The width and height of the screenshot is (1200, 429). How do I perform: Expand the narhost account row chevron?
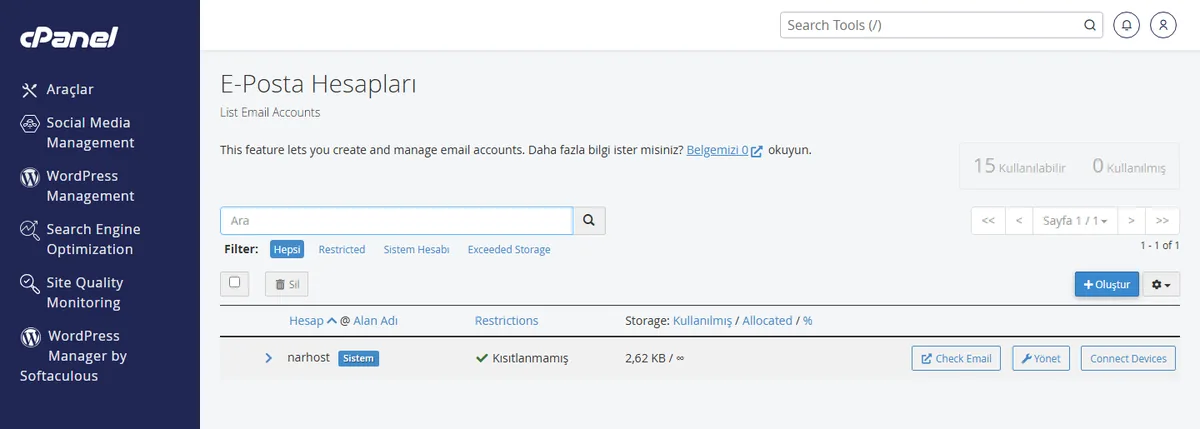coord(268,358)
